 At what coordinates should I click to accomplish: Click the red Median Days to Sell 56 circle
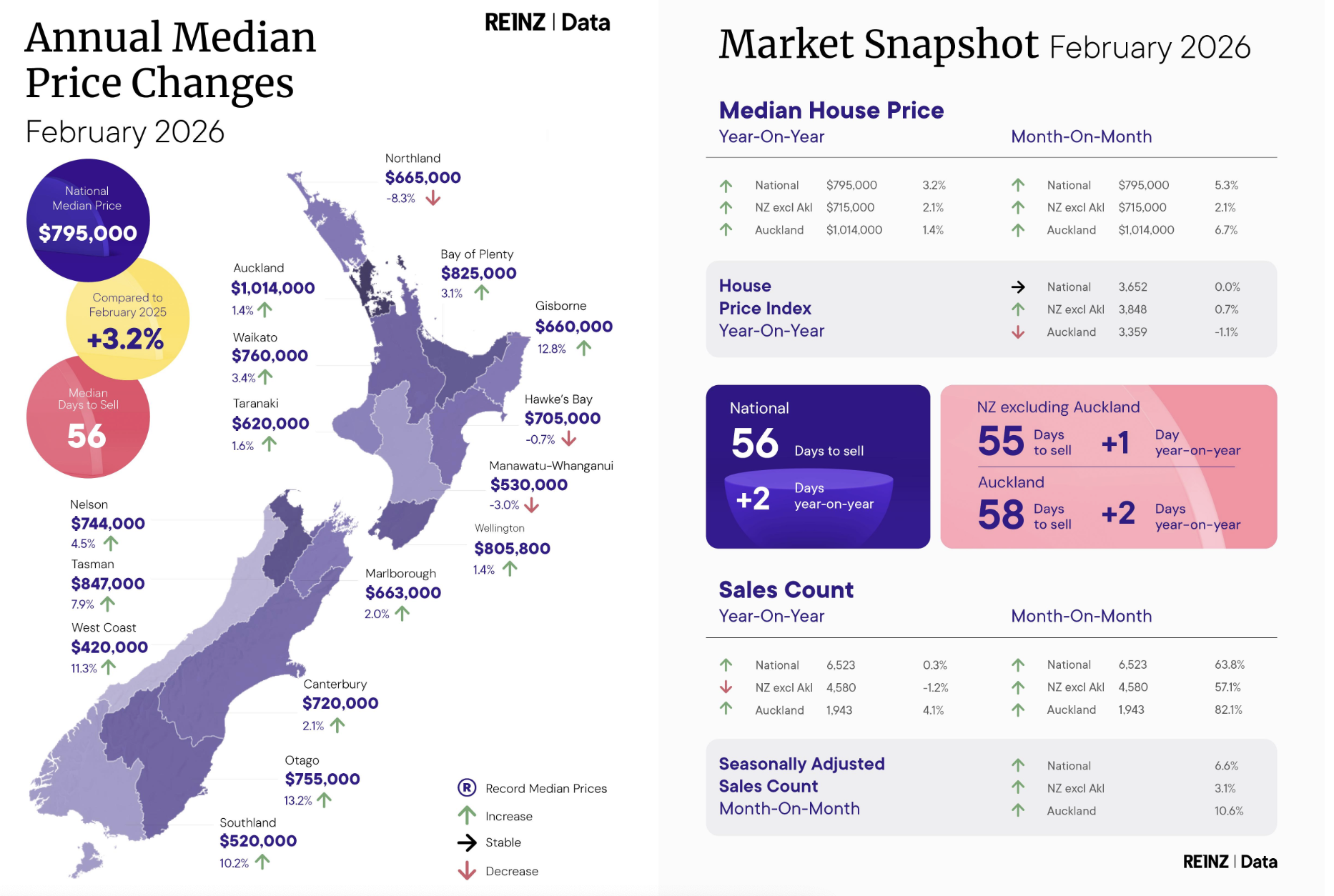[88, 417]
